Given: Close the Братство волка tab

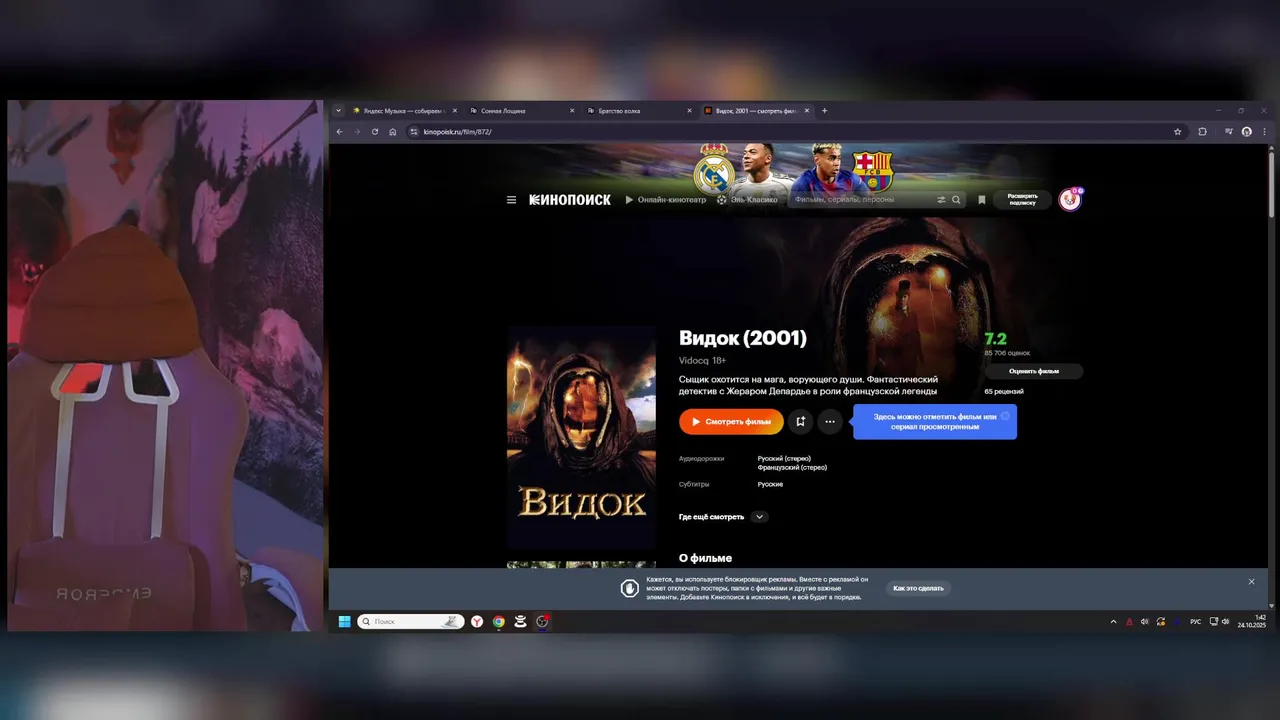Looking at the screenshot, I should coord(689,111).
